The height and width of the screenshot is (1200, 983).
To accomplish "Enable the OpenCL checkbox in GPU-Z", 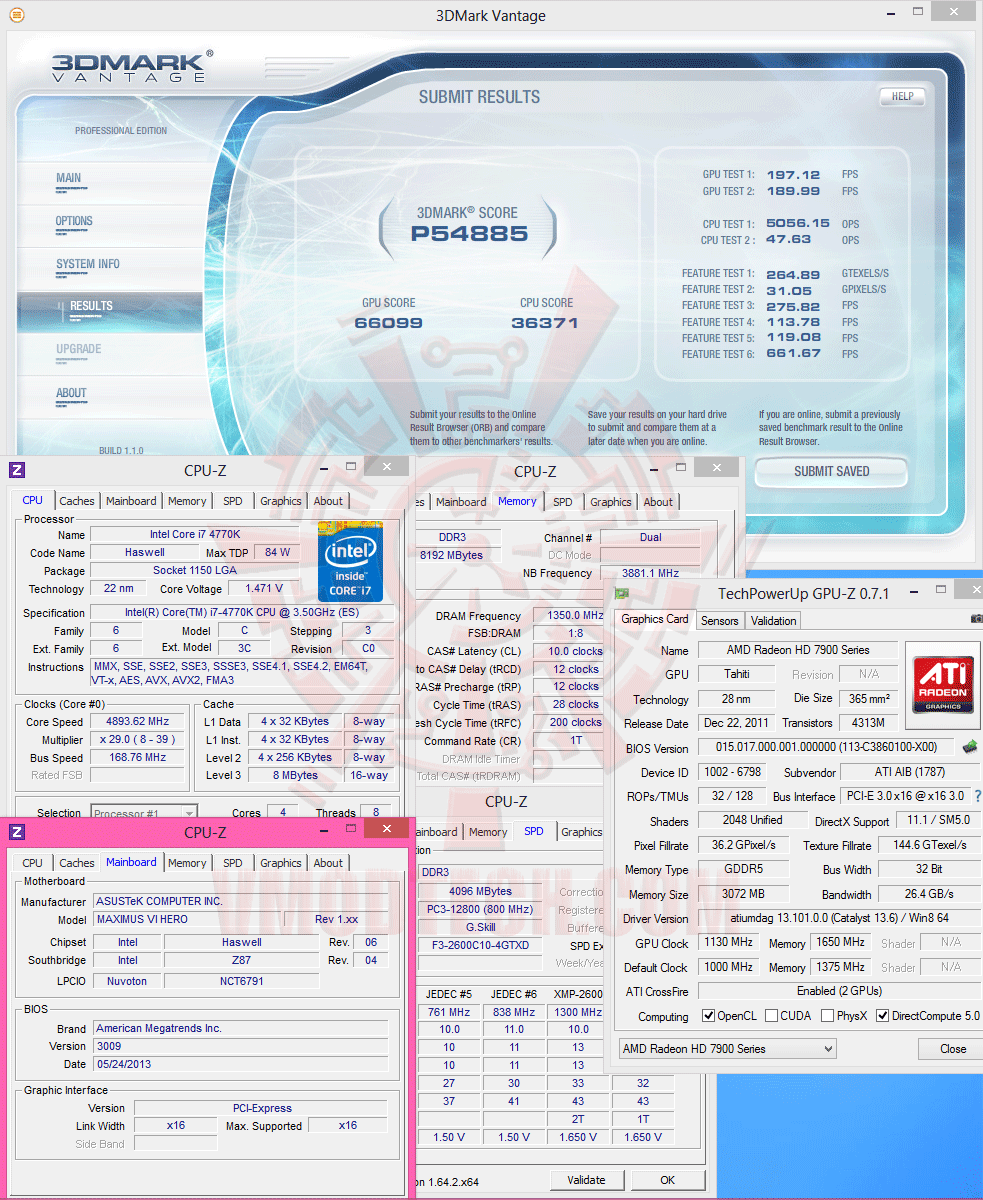I will click(x=709, y=1016).
